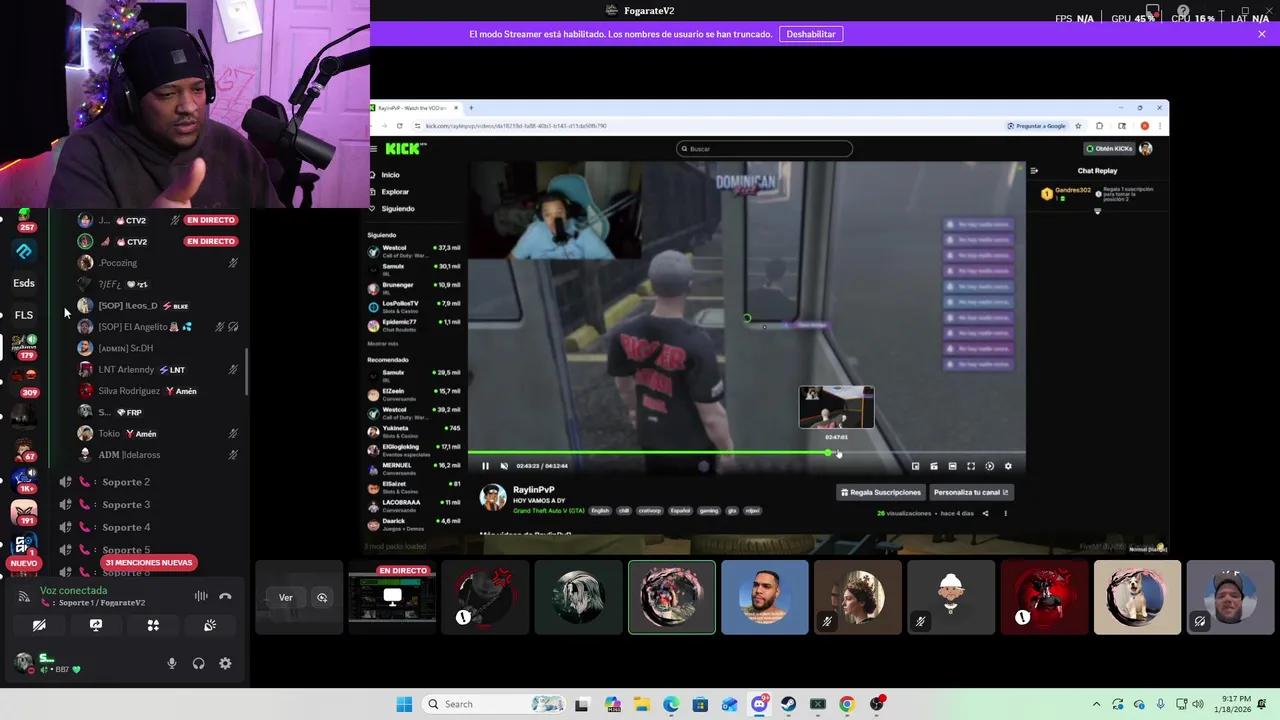Share the Kick video
The height and width of the screenshot is (720, 1280).
point(985,513)
